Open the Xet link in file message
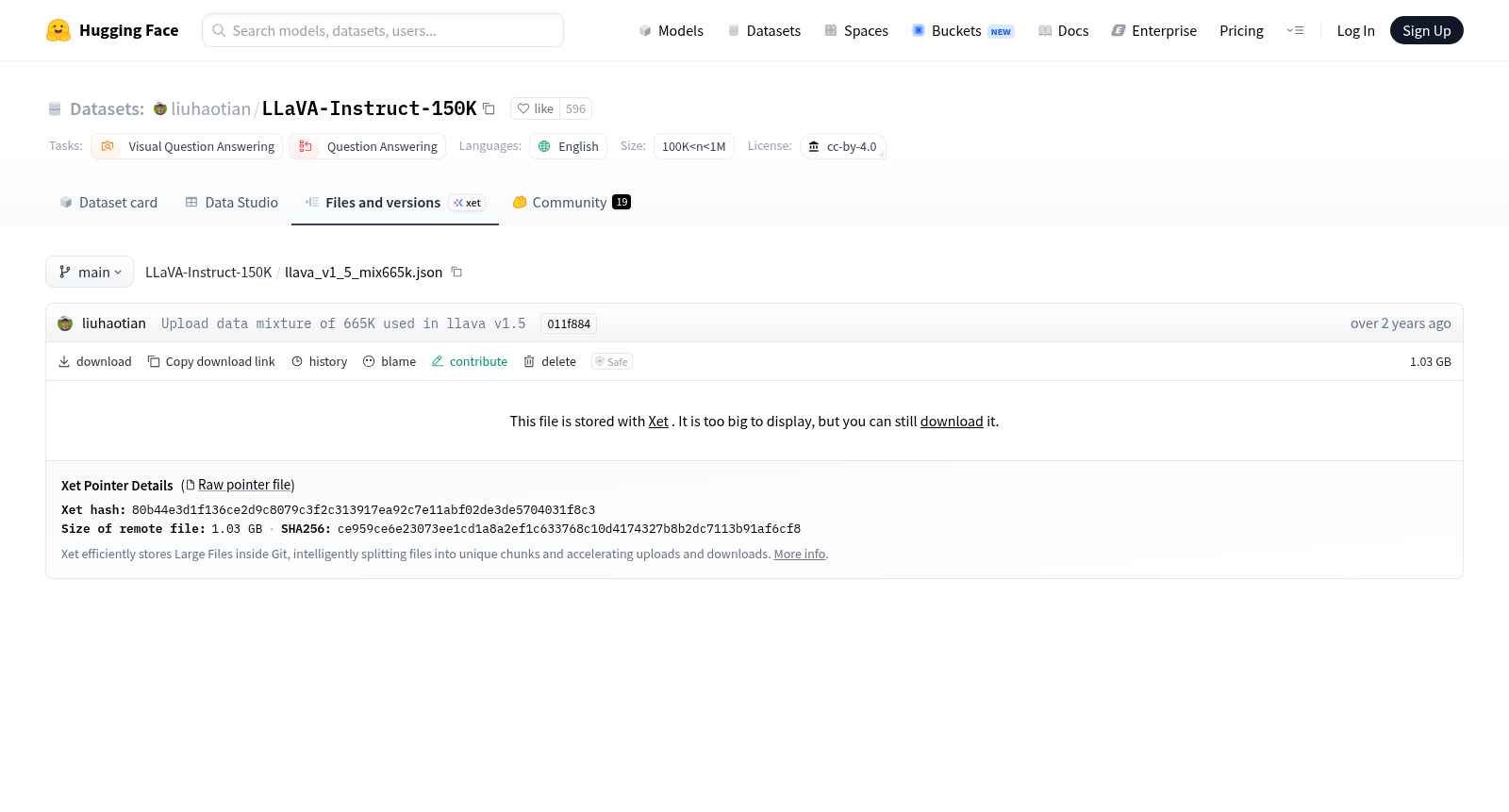The height and width of the screenshot is (812, 1509). point(658,422)
